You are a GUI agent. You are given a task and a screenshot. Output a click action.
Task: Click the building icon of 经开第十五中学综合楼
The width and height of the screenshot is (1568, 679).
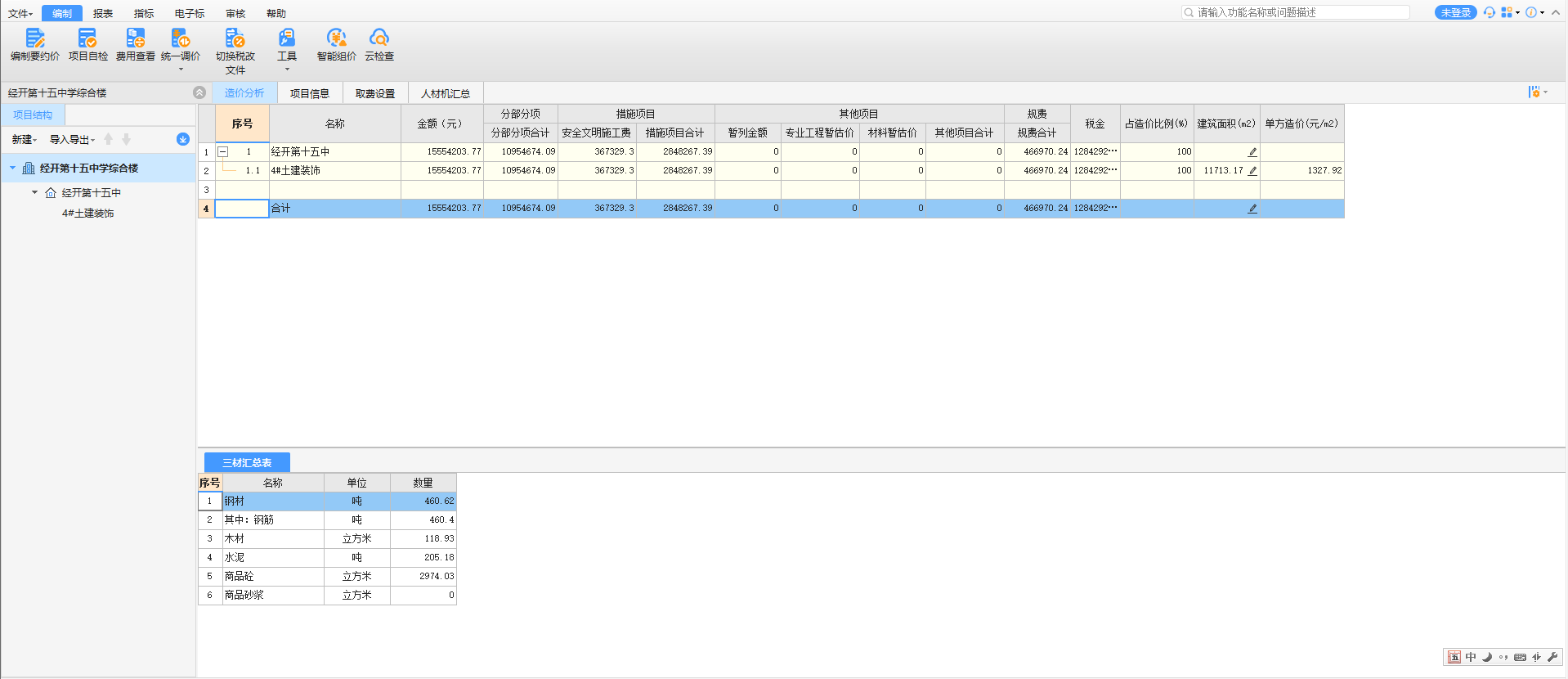tap(29, 169)
